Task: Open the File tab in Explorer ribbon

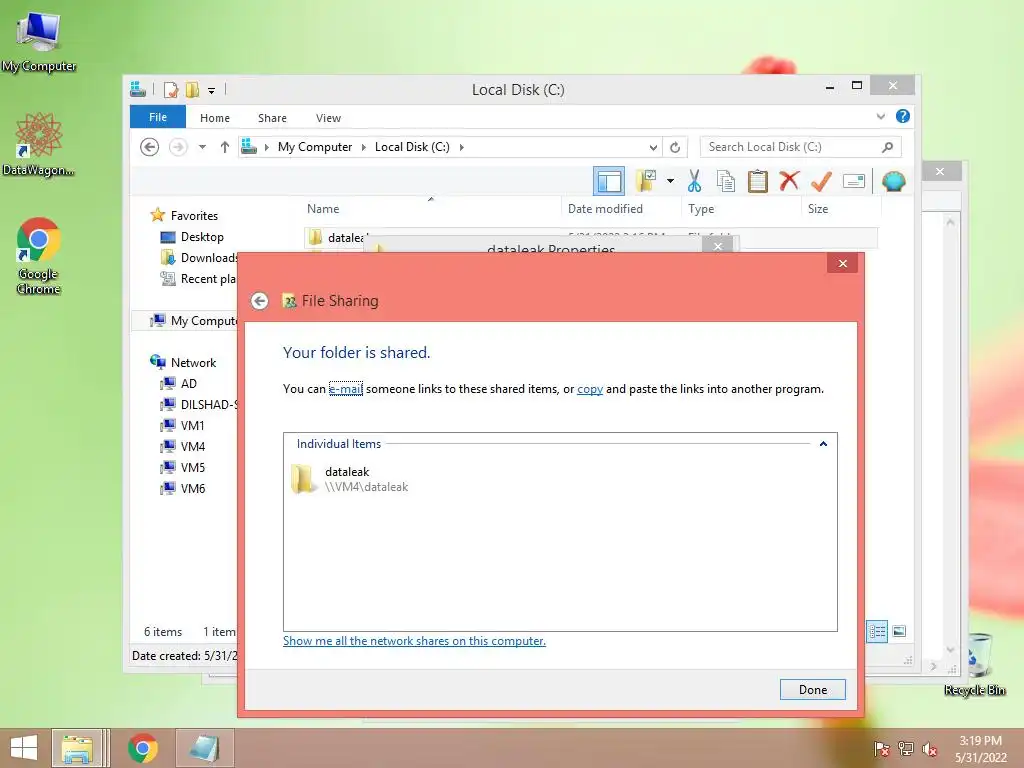Action: [x=158, y=117]
